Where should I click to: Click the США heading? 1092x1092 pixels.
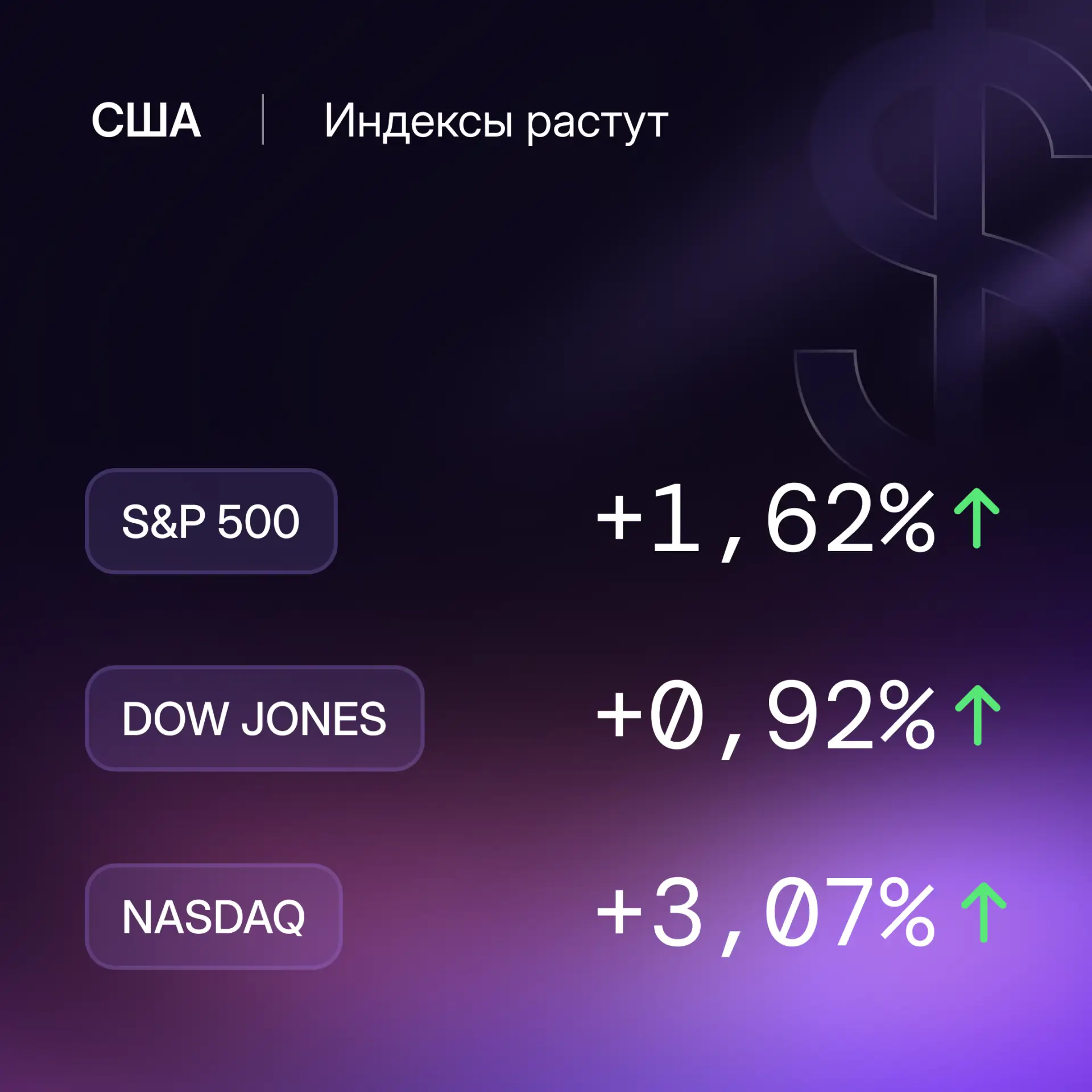146,120
